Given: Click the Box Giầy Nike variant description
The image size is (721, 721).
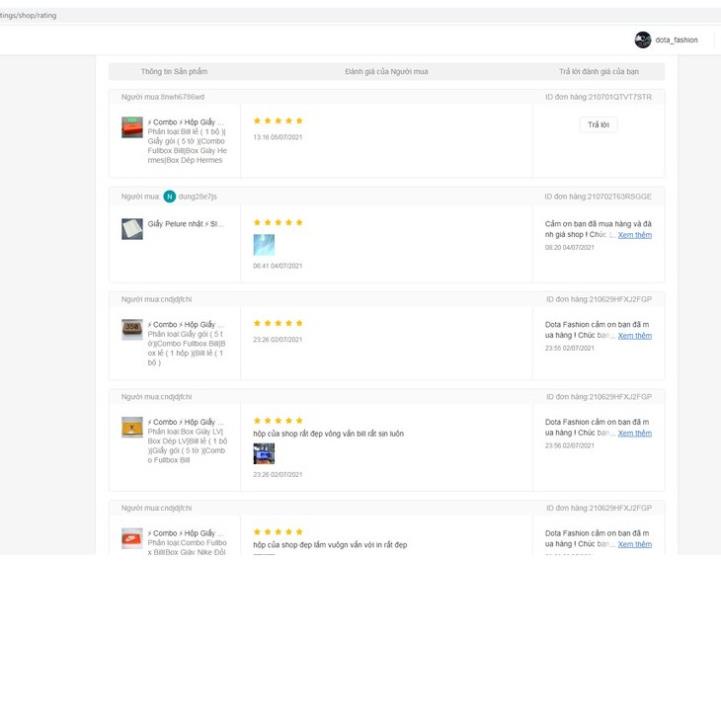Looking at the screenshot, I should pyautogui.click(x=187, y=547).
